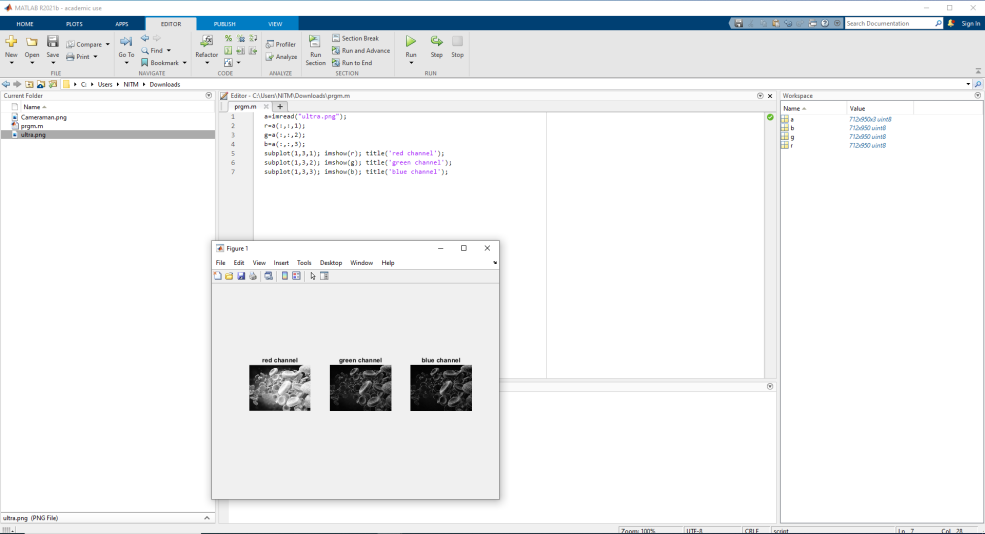Open the Workspace panel actions menu
Screen dimensions: 985x534
click(x=977, y=96)
